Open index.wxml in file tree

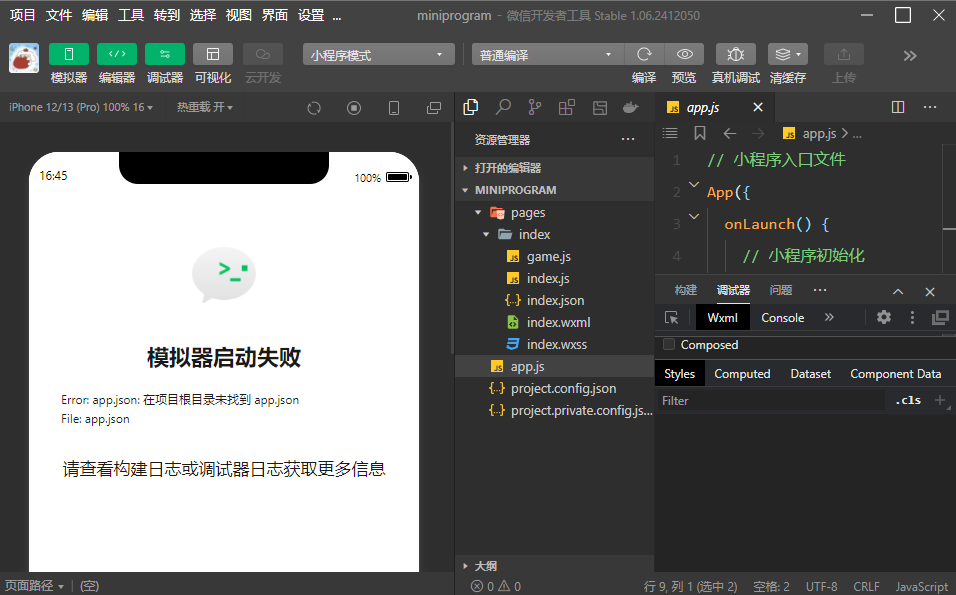tap(555, 322)
